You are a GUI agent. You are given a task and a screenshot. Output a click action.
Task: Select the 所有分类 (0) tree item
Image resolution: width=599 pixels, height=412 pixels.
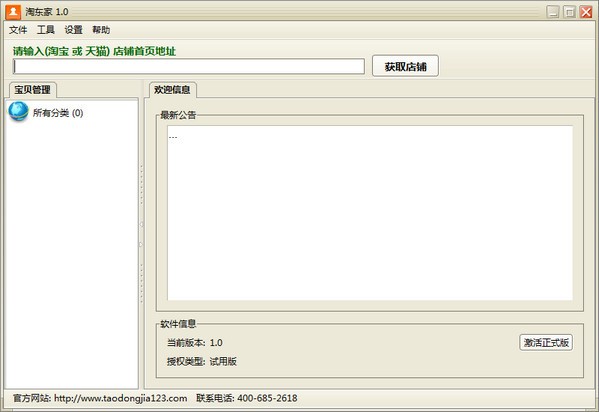[x=58, y=113]
